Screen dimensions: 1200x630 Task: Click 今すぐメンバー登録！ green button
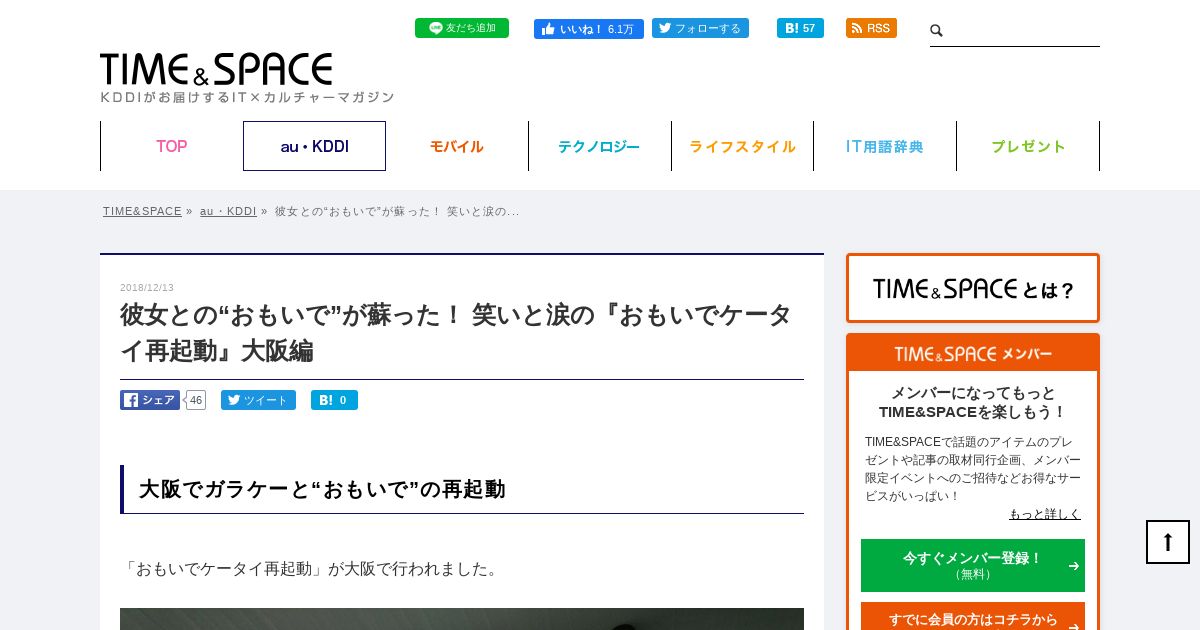973,565
